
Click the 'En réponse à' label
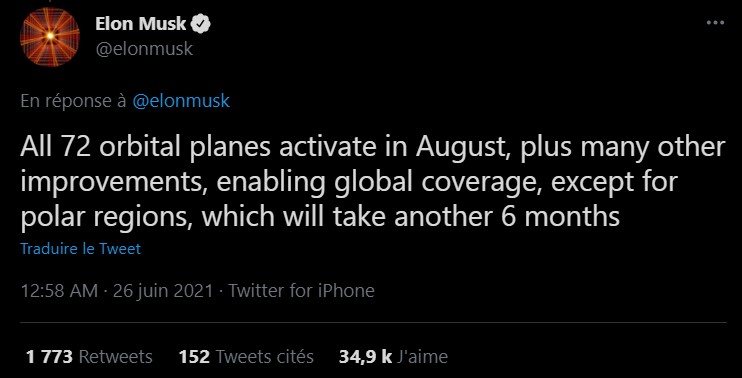coord(73,101)
